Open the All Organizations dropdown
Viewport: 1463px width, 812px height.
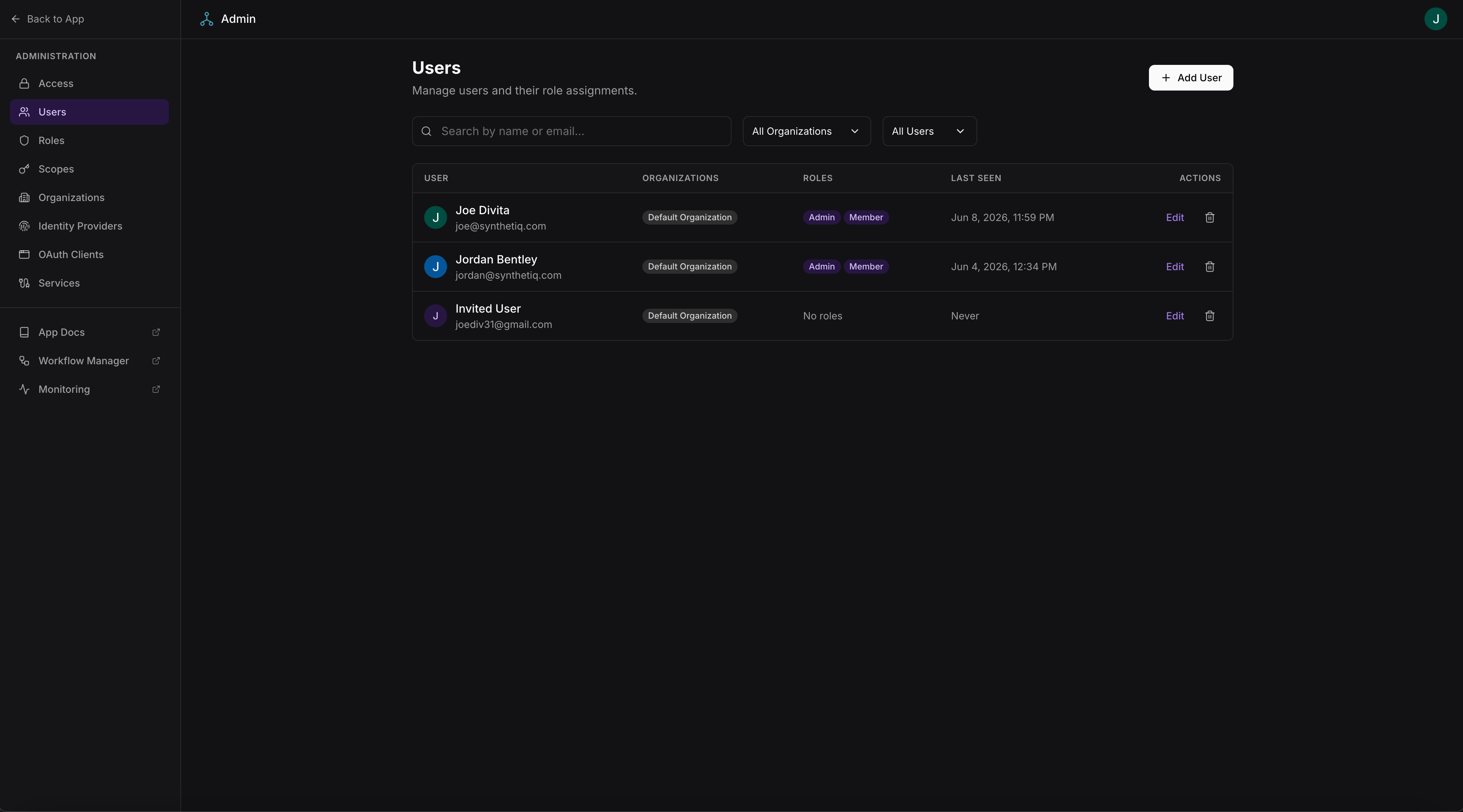pyautogui.click(x=806, y=131)
